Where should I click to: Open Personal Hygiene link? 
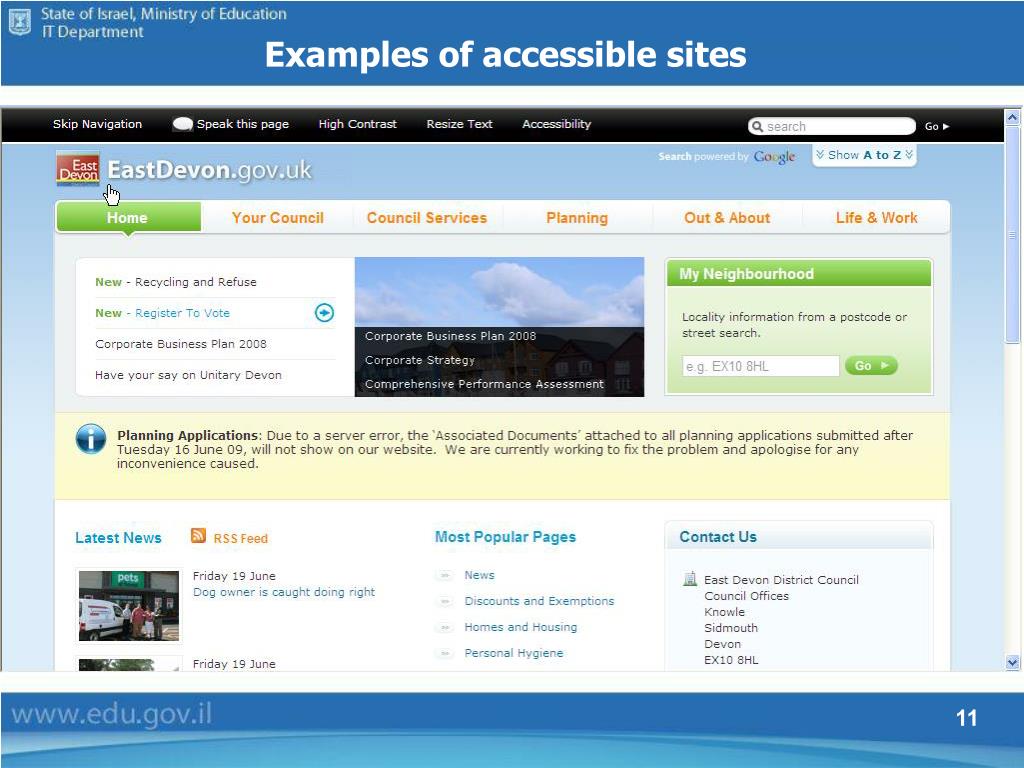(513, 653)
